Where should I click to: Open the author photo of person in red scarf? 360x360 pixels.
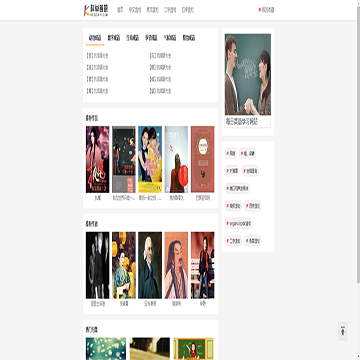click(203, 265)
